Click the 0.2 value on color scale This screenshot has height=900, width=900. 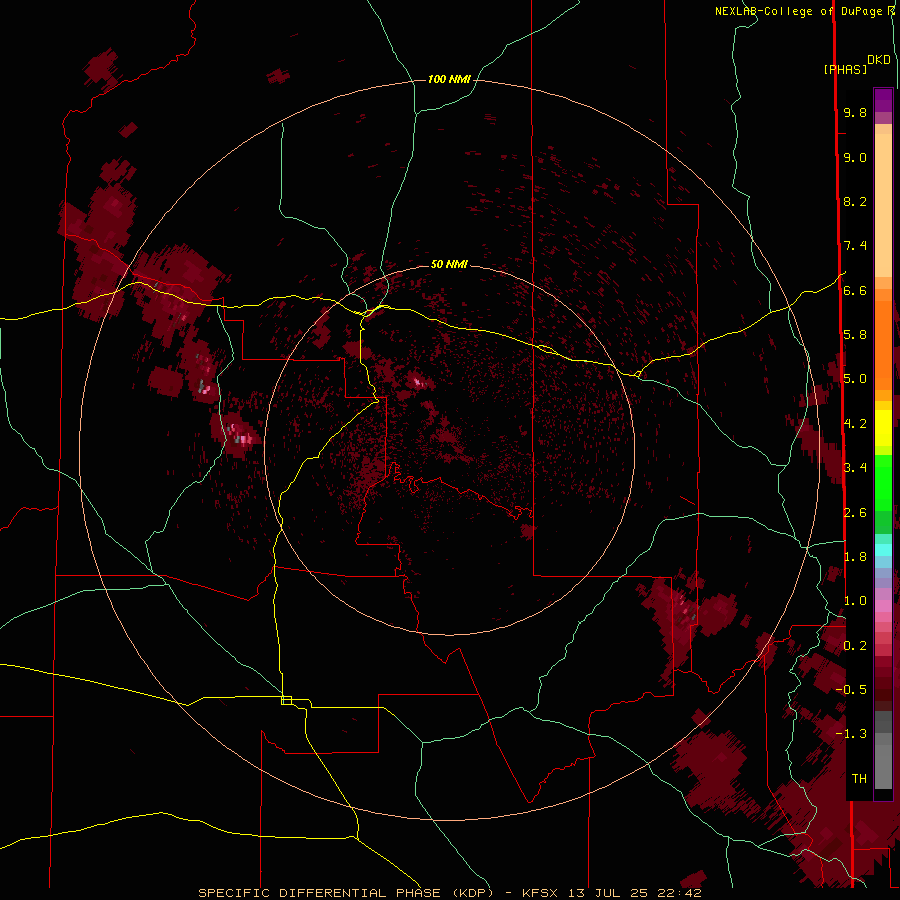click(855, 646)
